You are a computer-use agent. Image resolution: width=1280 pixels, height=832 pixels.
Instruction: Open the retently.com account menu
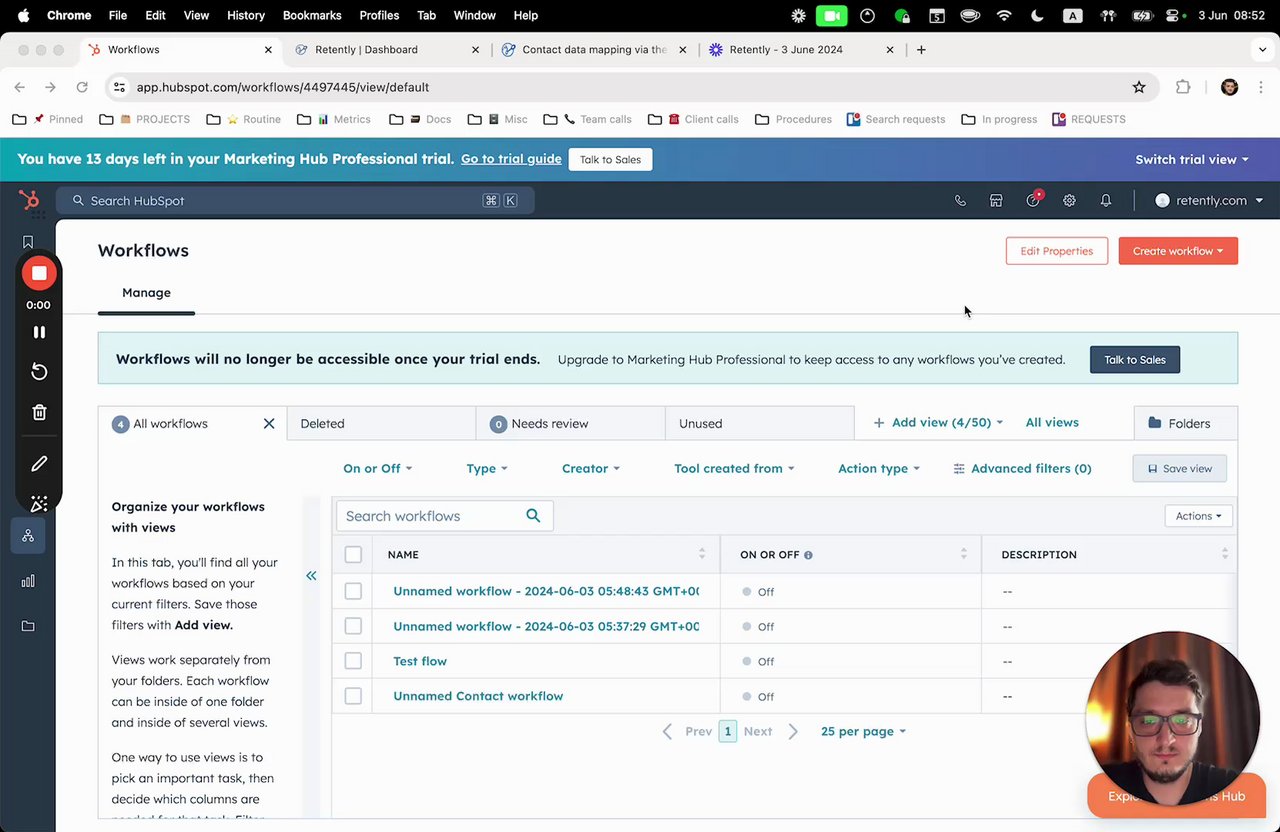[x=1209, y=201]
